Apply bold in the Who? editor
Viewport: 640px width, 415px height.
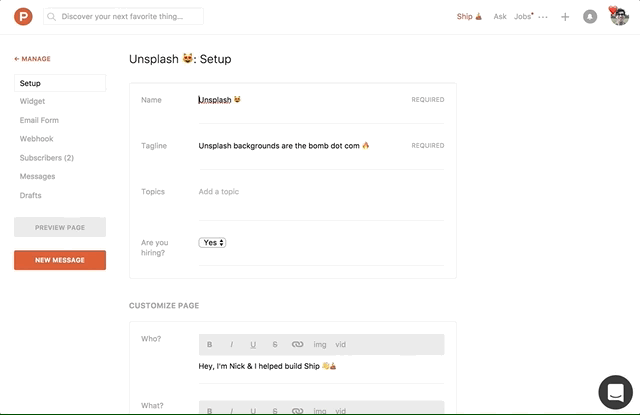tap(209, 344)
